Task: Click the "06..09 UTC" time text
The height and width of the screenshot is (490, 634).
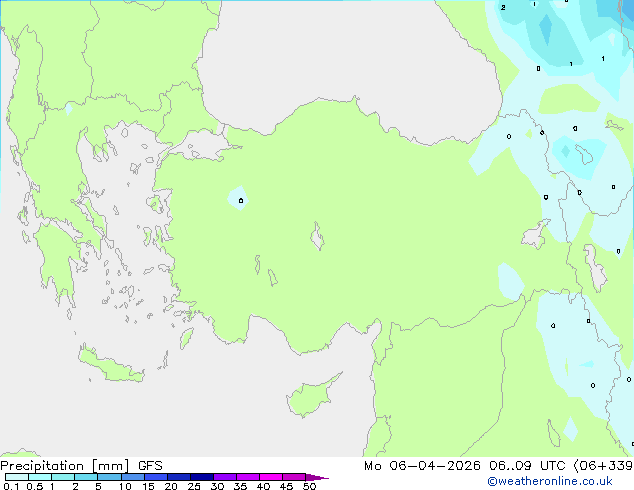Action: 526,466
